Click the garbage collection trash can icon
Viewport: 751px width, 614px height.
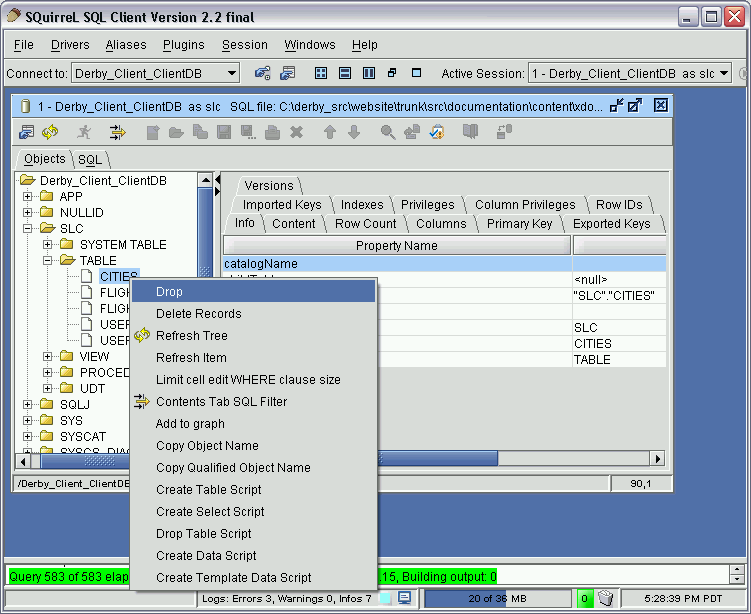pos(605,599)
